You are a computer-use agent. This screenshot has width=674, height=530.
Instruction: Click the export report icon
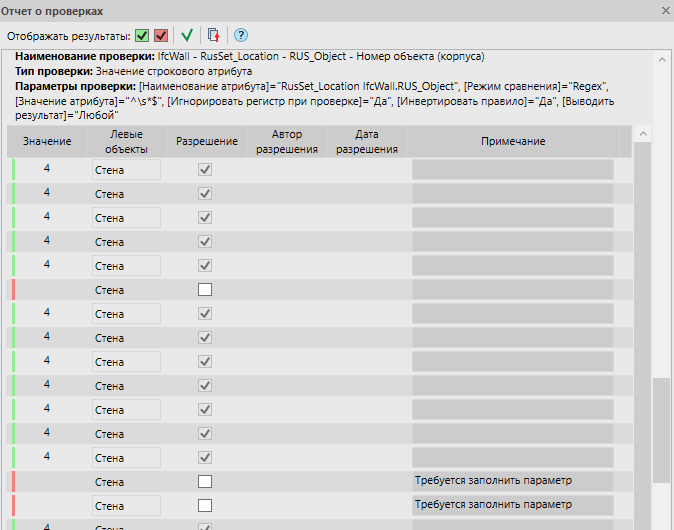tap(214, 35)
